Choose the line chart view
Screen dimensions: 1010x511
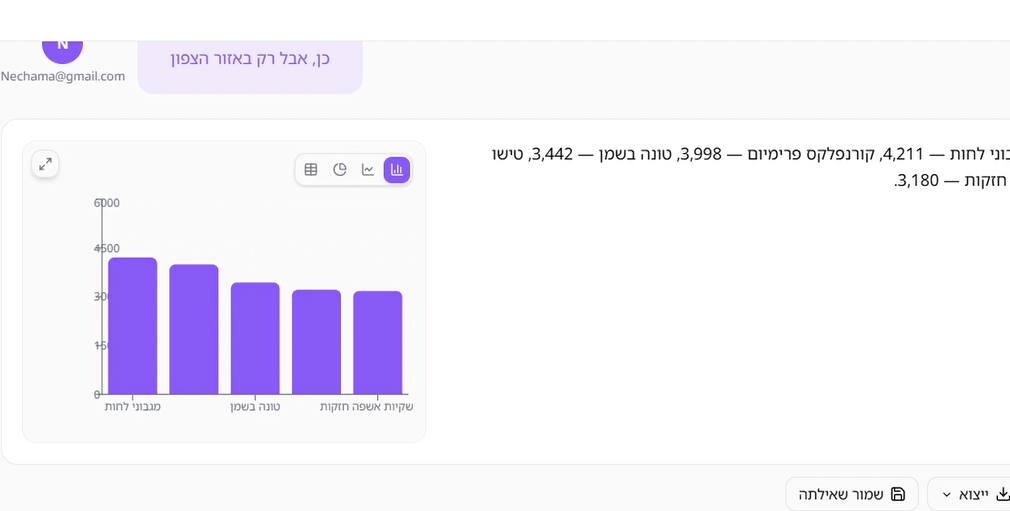tap(368, 170)
